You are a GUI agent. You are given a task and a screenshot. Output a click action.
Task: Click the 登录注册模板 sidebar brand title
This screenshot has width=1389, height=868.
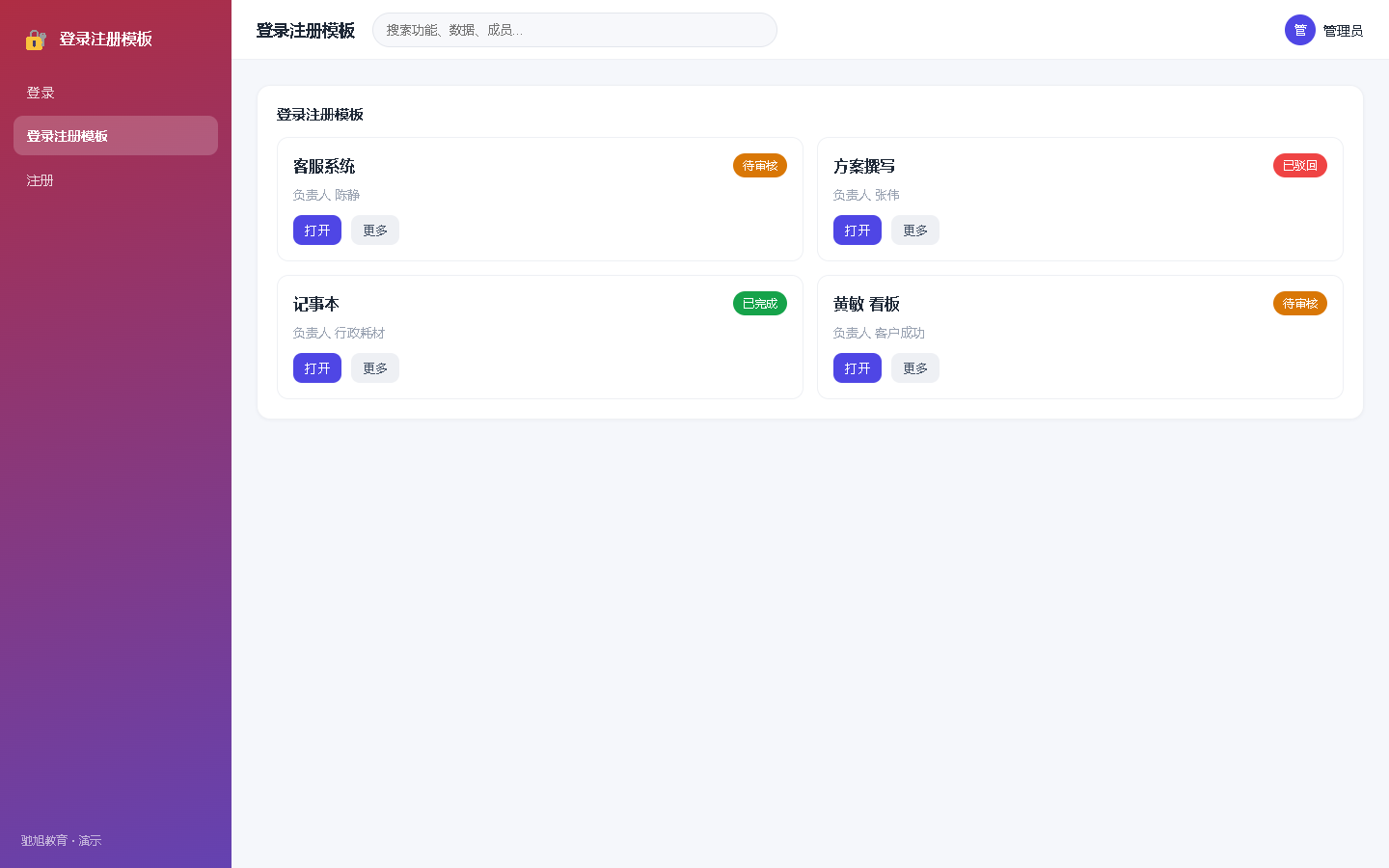point(106,40)
